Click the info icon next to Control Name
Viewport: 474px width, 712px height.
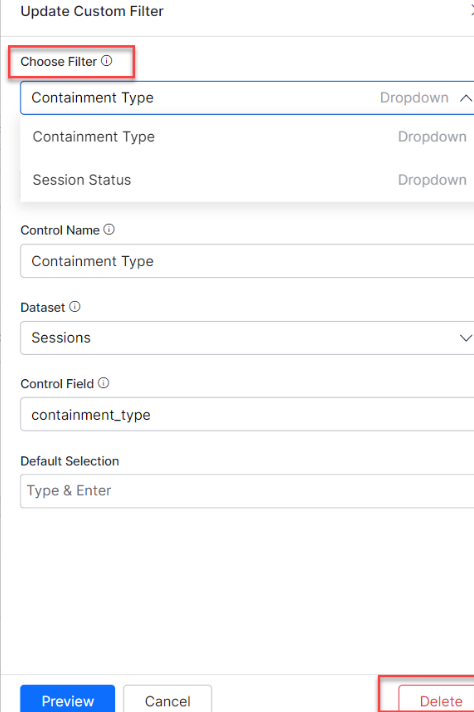109,229
